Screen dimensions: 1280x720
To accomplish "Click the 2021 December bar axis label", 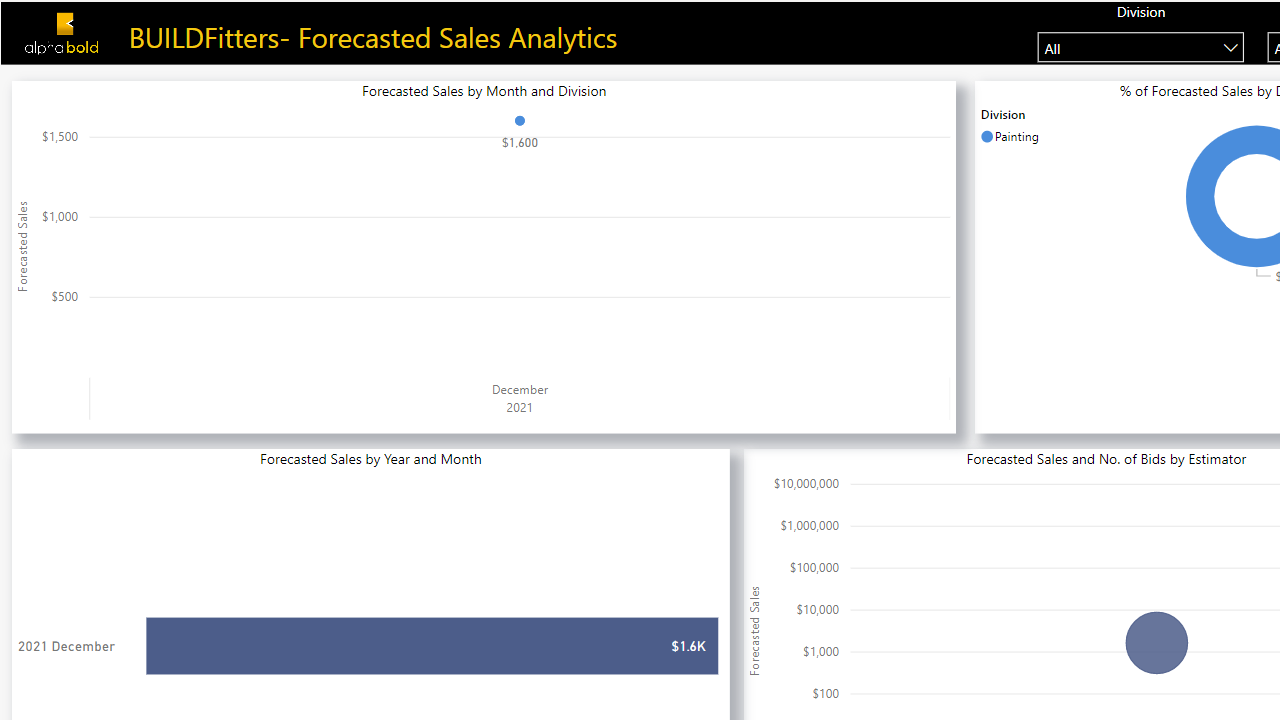I will 66,646.
